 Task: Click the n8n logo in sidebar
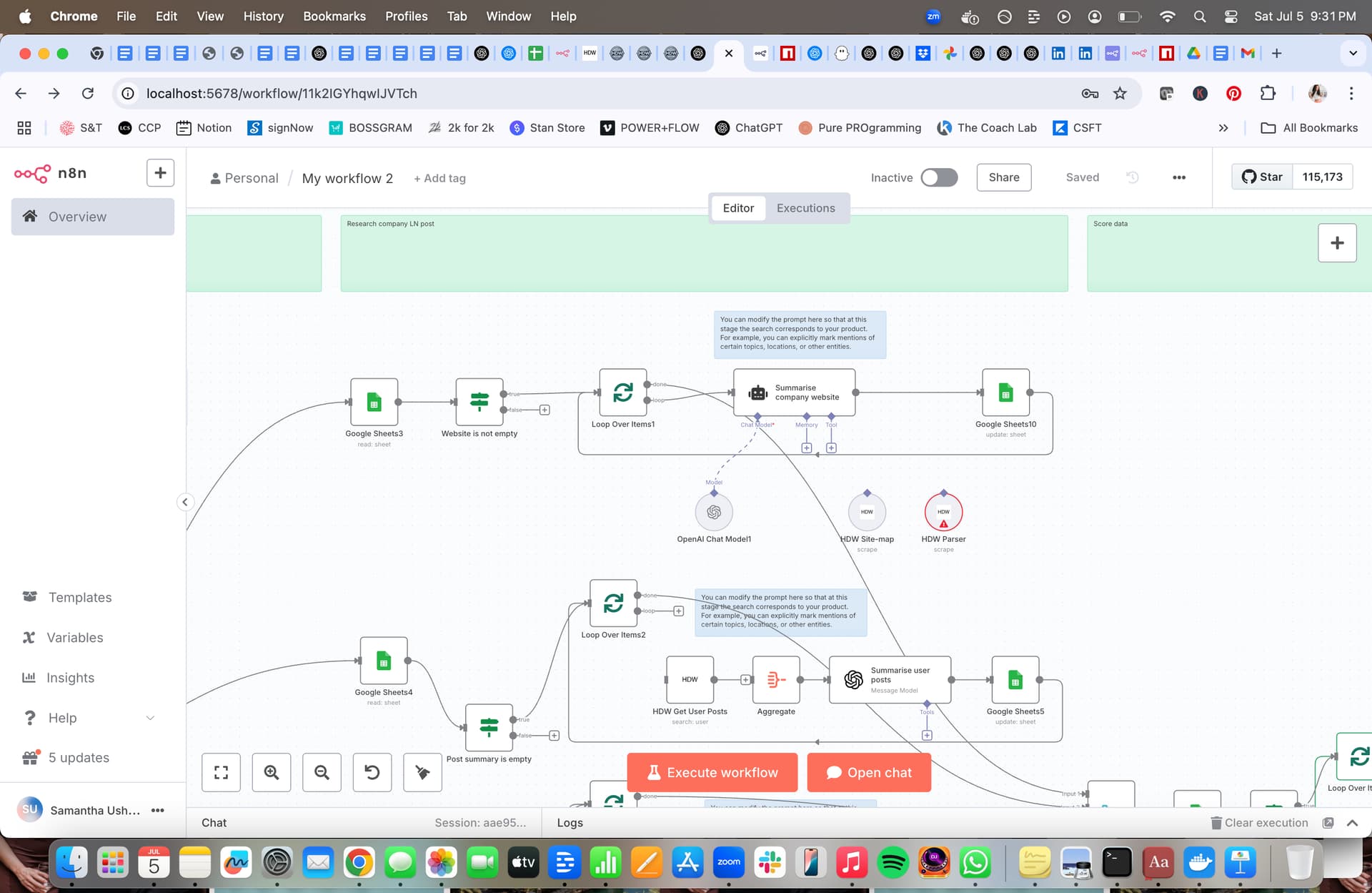[50, 173]
